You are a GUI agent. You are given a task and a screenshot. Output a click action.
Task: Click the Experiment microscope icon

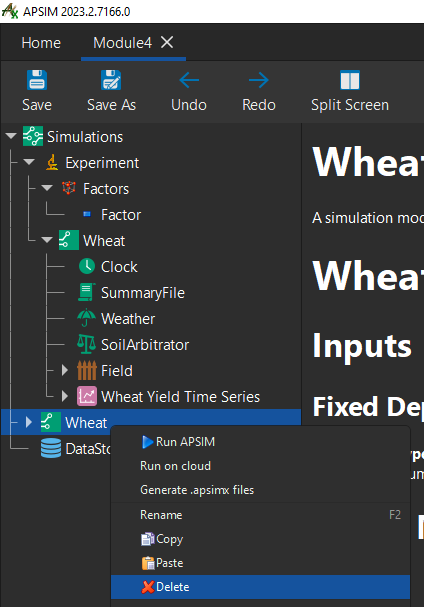(x=52, y=162)
